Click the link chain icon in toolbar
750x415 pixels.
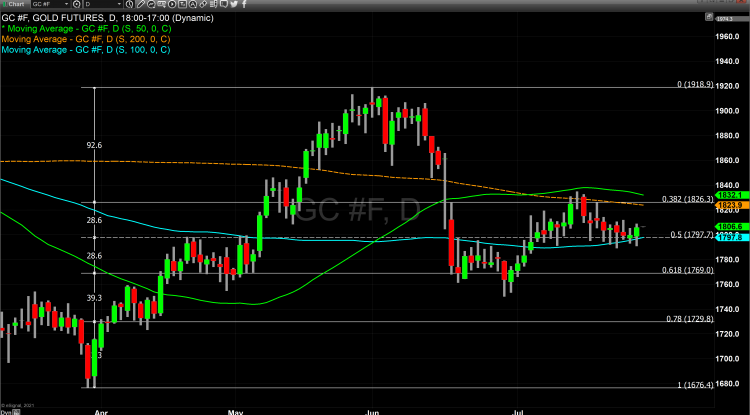tap(202, 5)
